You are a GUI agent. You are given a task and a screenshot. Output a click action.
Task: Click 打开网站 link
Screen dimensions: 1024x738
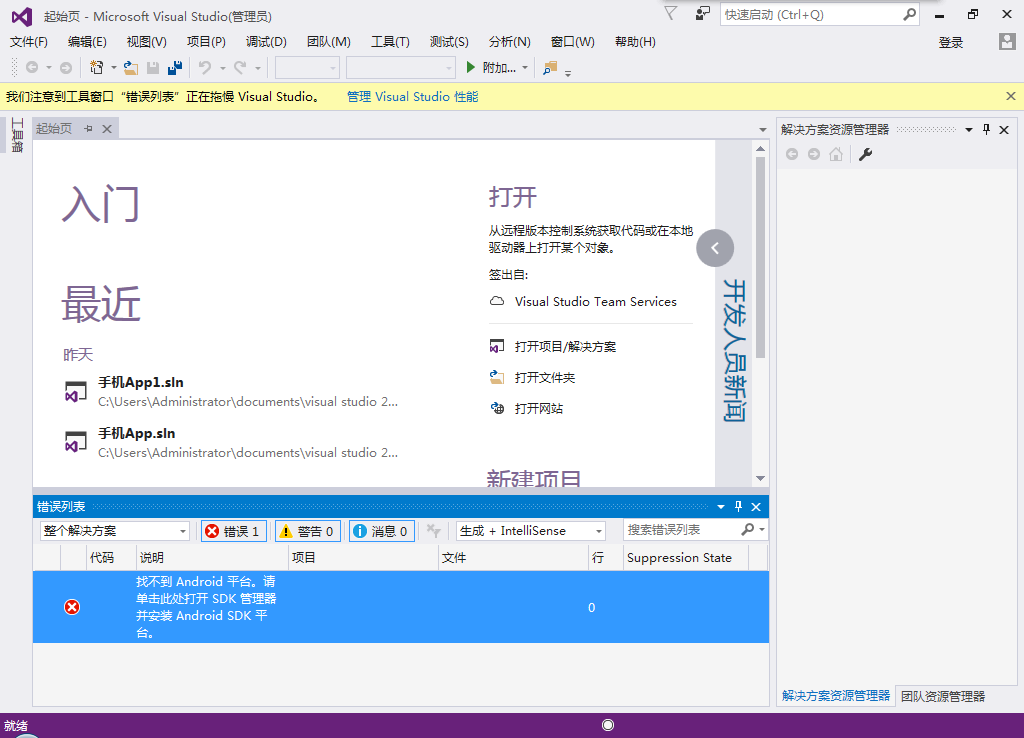click(538, 409)
